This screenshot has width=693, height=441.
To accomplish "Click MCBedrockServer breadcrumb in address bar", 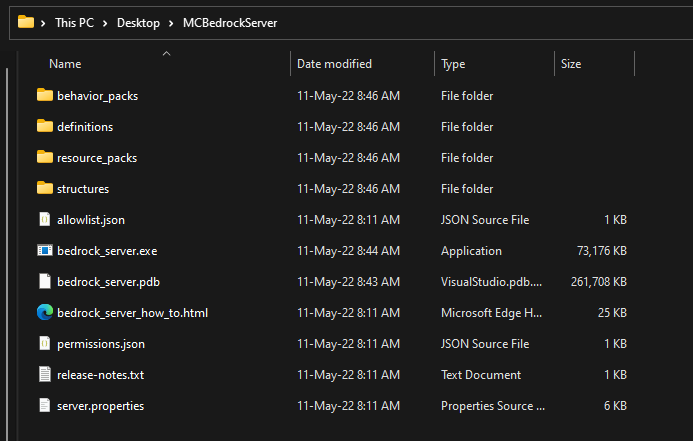I will pos(230,23).
